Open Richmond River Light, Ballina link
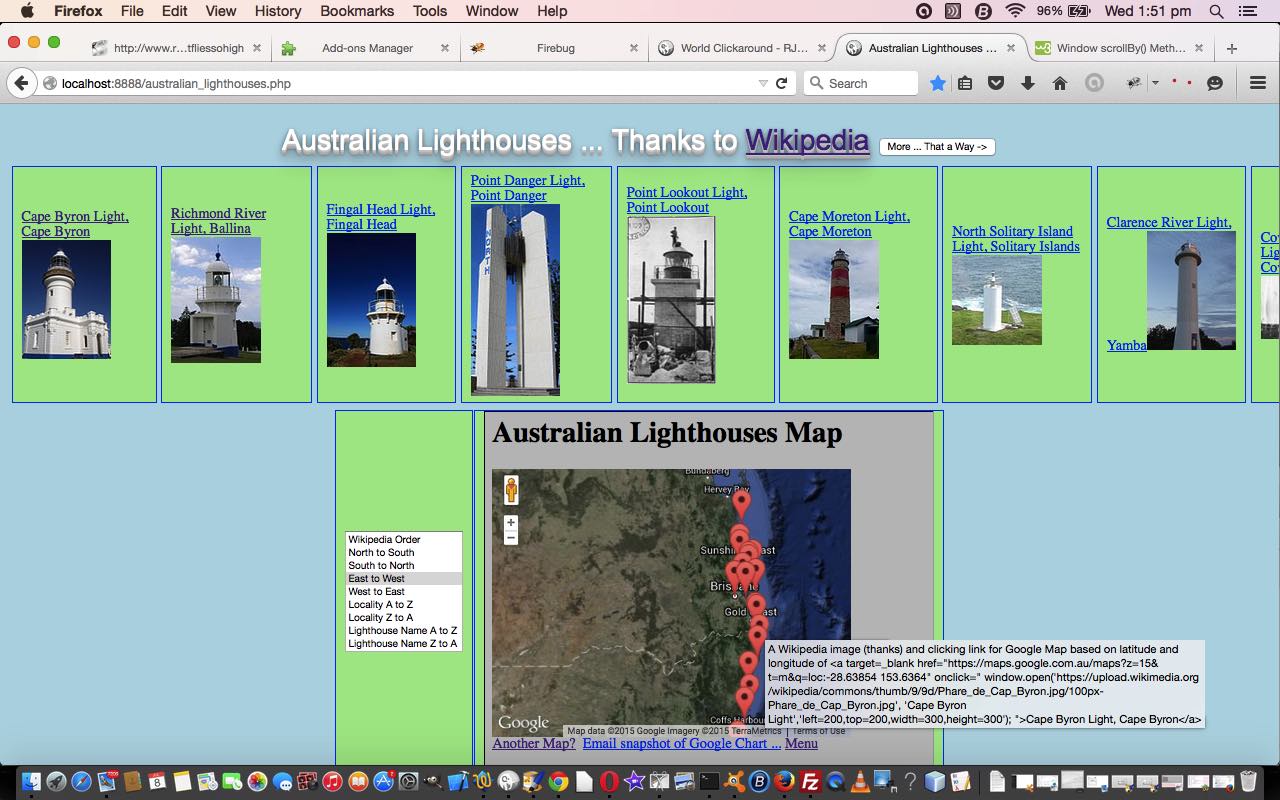Viewport: 1280px width, 800px height. click(x=218, y=221)
